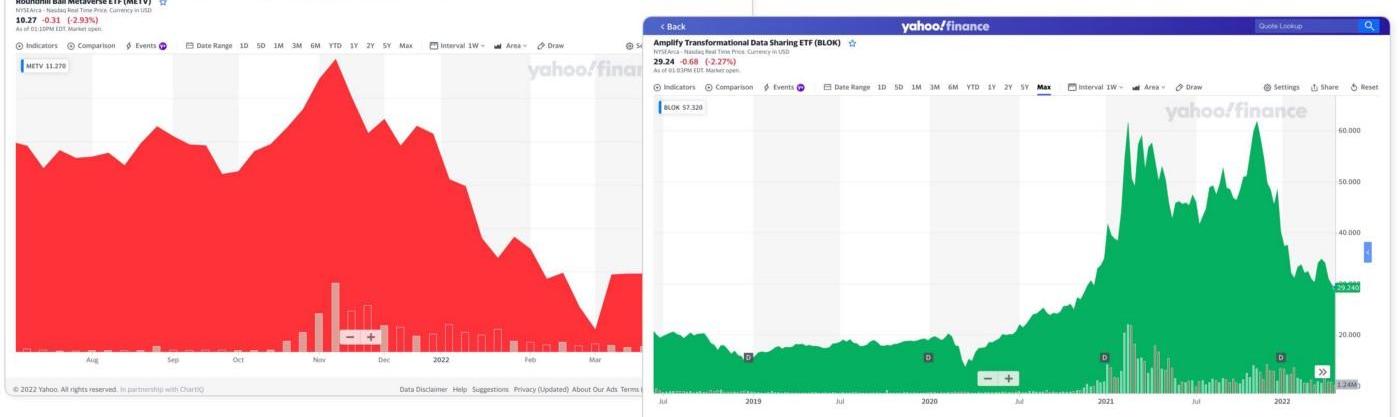This screenshot has width=1400, height=417.
Task: Select 1Y range on BLOK chart
Action: pyautogui.click(x=991, y=87)
